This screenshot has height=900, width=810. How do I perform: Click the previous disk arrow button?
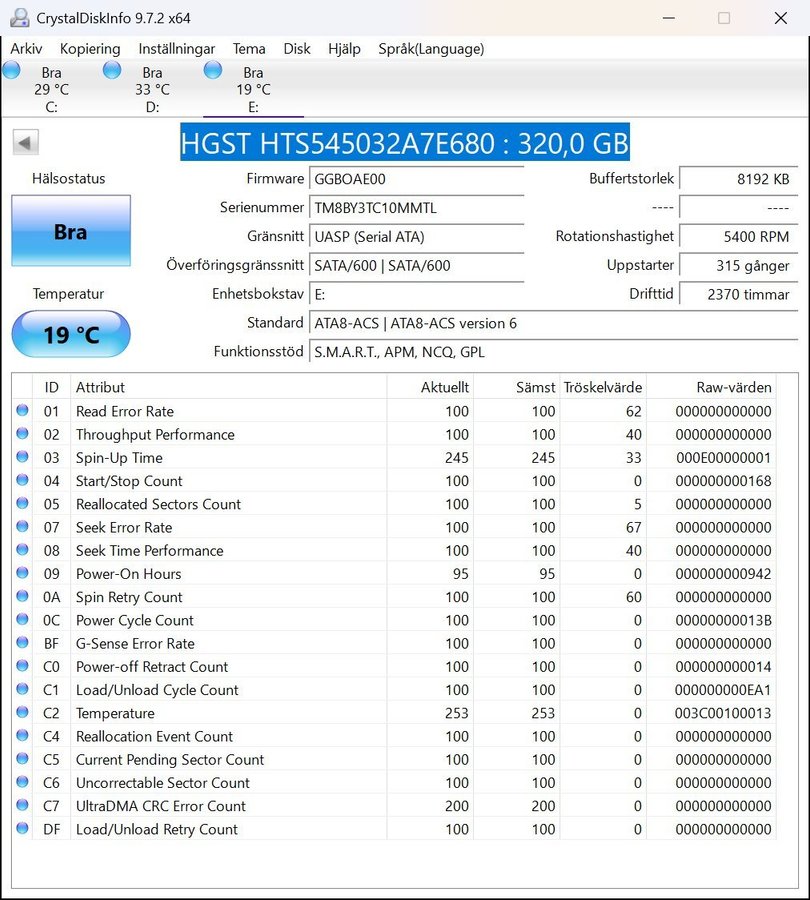point(26,143)
